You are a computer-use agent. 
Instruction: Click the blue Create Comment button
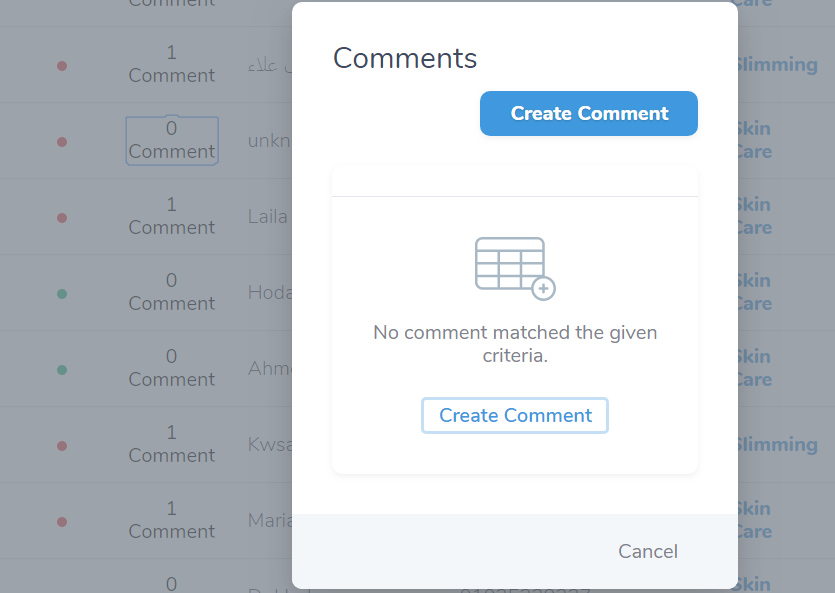[x=588, y=114]
